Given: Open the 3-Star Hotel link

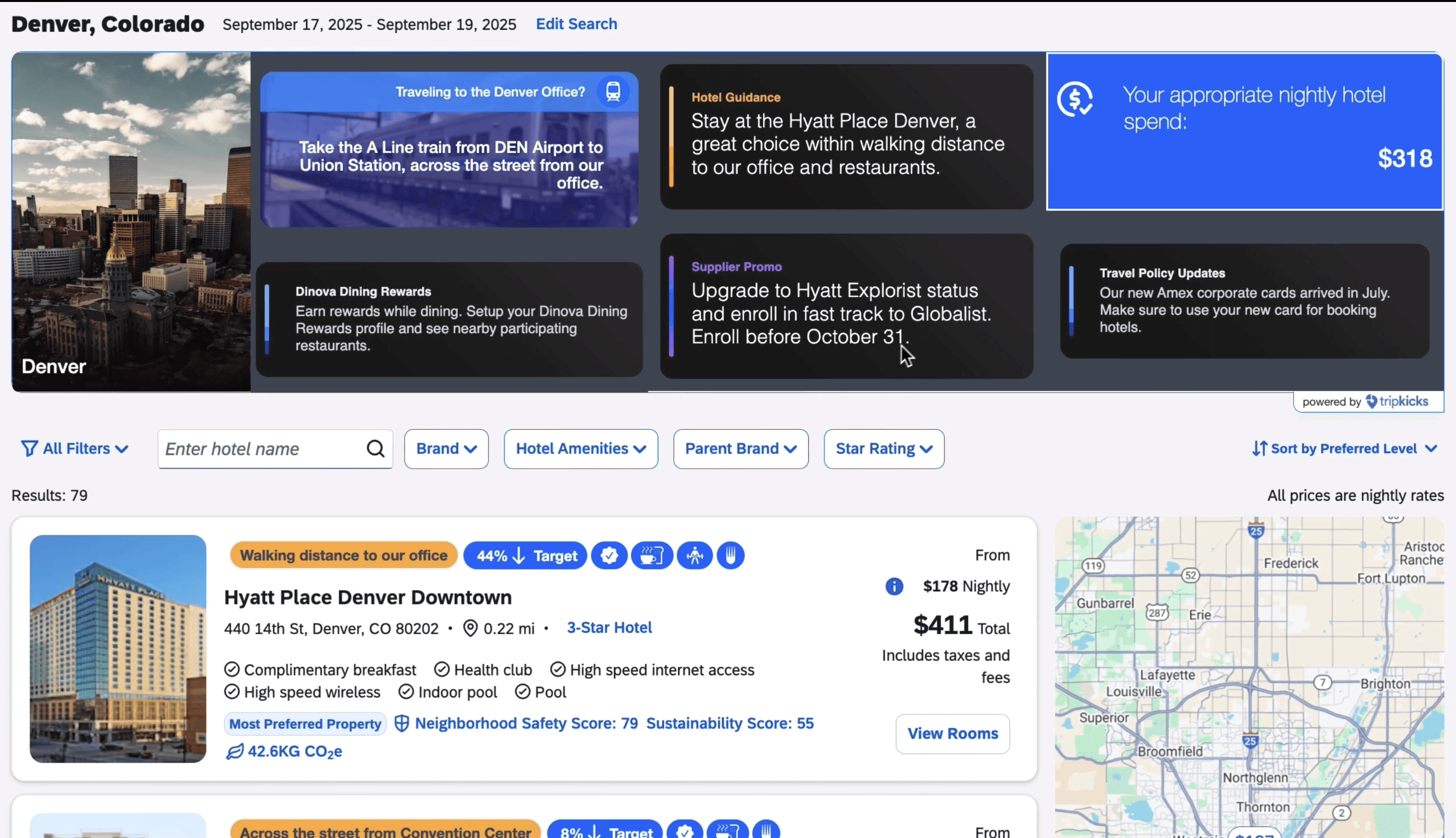Looking at the screenshot, I should click(x=609, y=627).
